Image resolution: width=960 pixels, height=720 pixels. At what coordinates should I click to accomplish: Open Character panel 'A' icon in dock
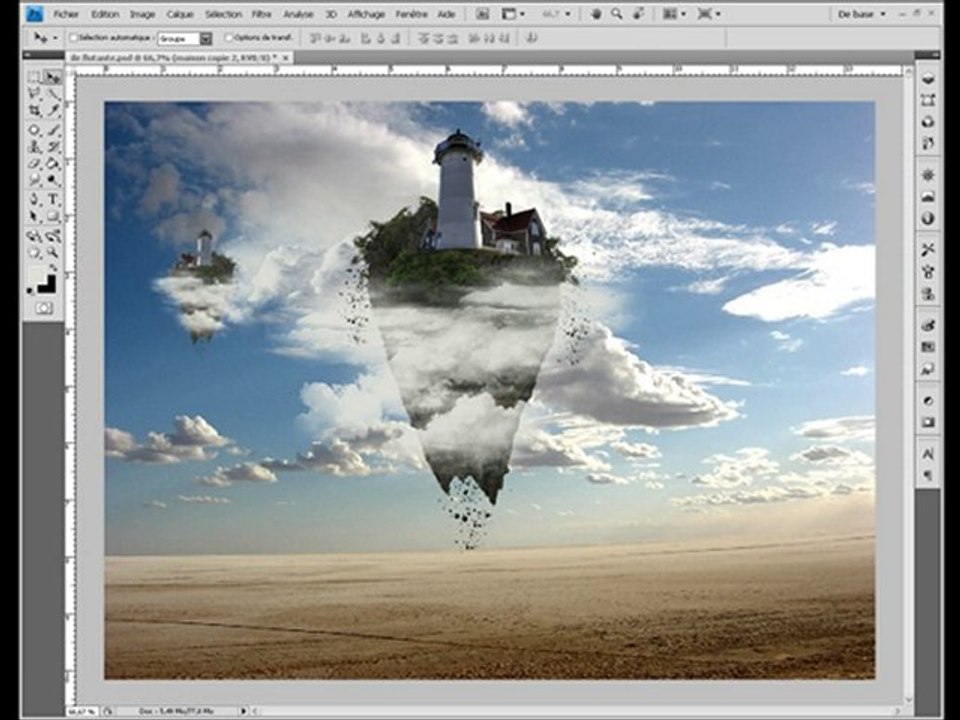(x=928, y=454)
